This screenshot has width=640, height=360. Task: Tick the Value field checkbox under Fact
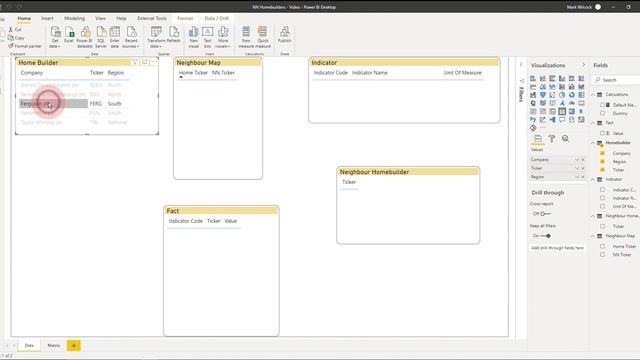coord(602,133)
